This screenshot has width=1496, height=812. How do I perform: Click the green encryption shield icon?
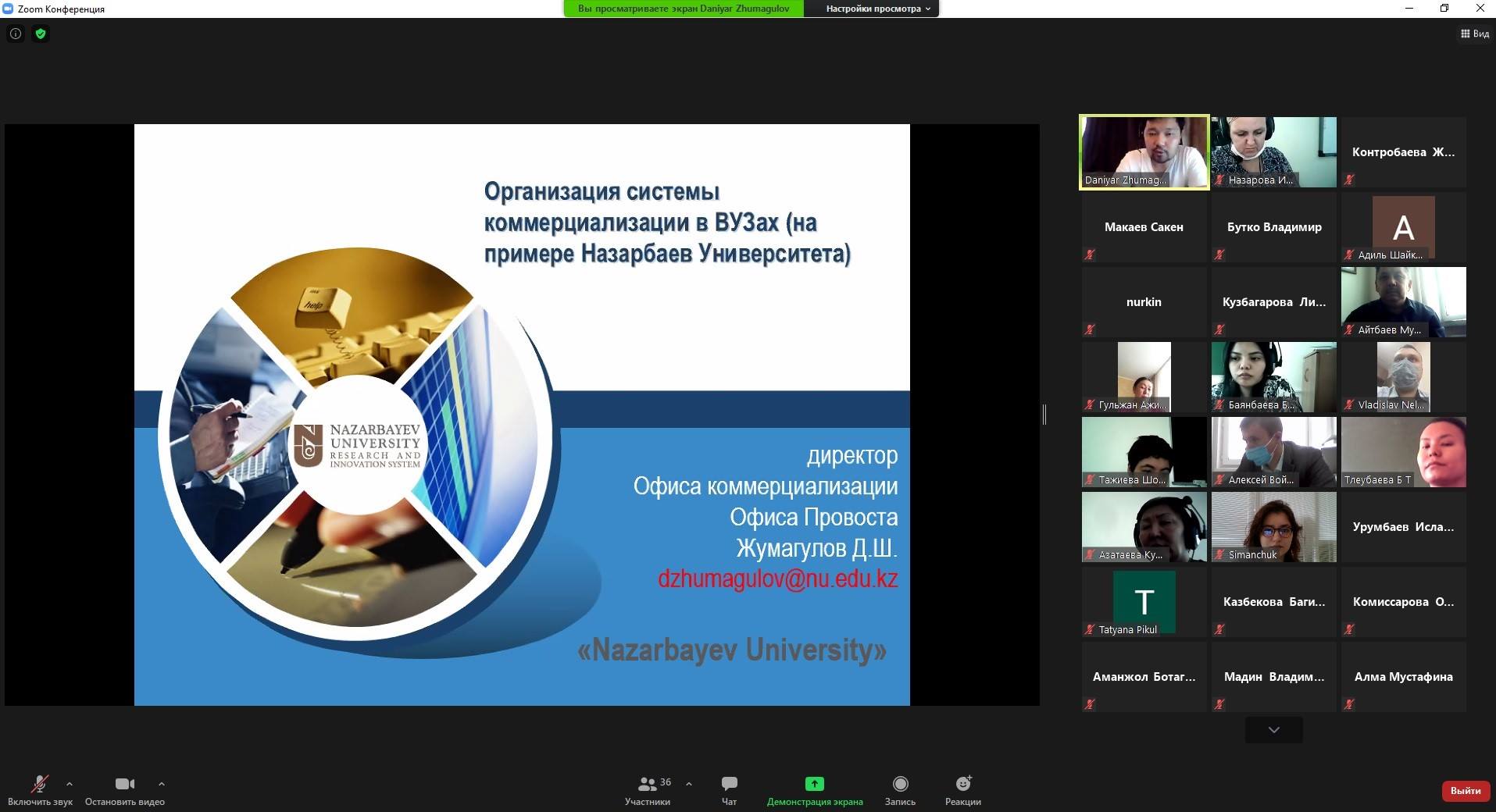tap(41, 34)
